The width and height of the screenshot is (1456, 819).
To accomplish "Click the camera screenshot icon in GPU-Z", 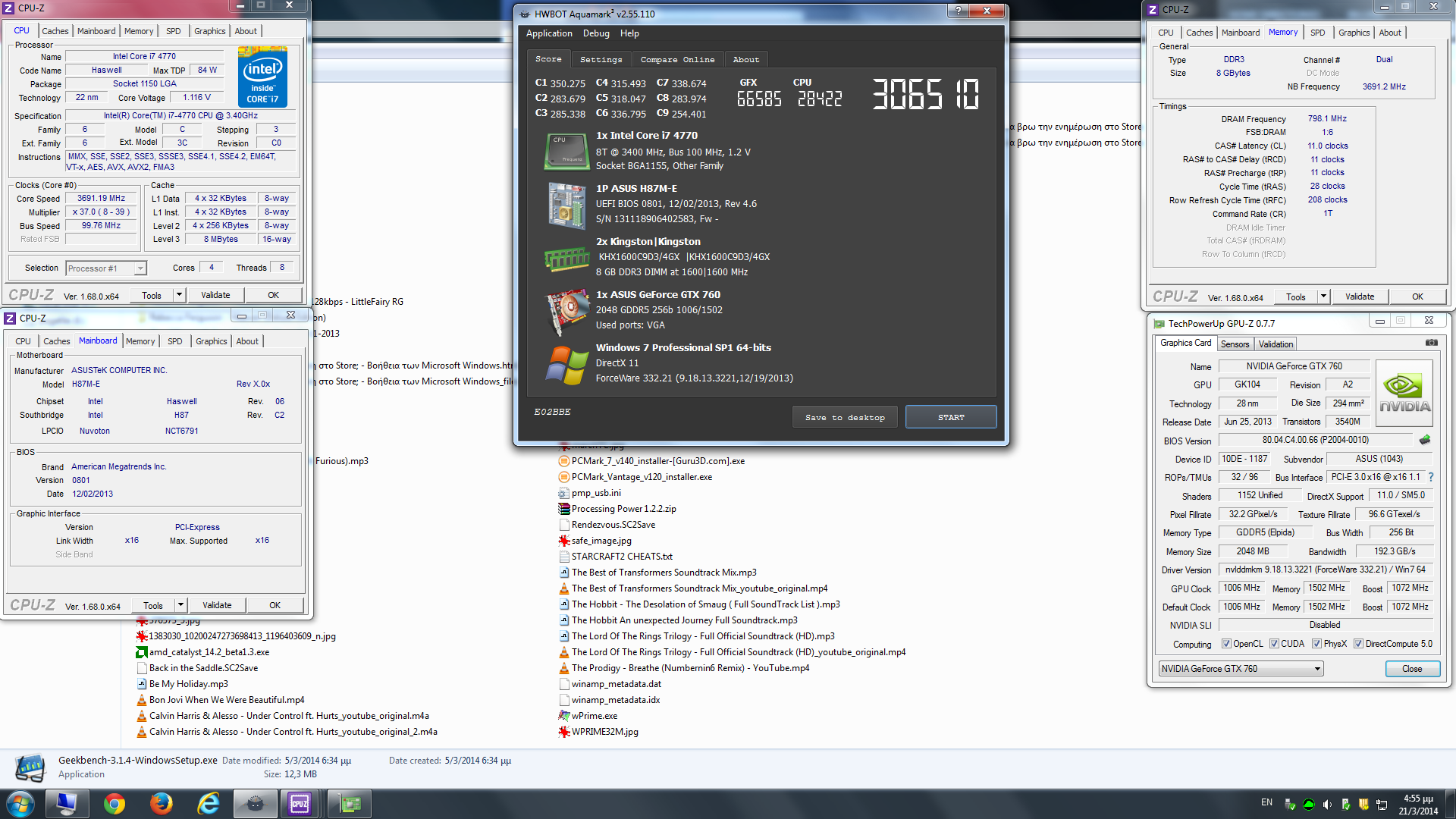I will pyautogui.click(x=1431, y=343).
